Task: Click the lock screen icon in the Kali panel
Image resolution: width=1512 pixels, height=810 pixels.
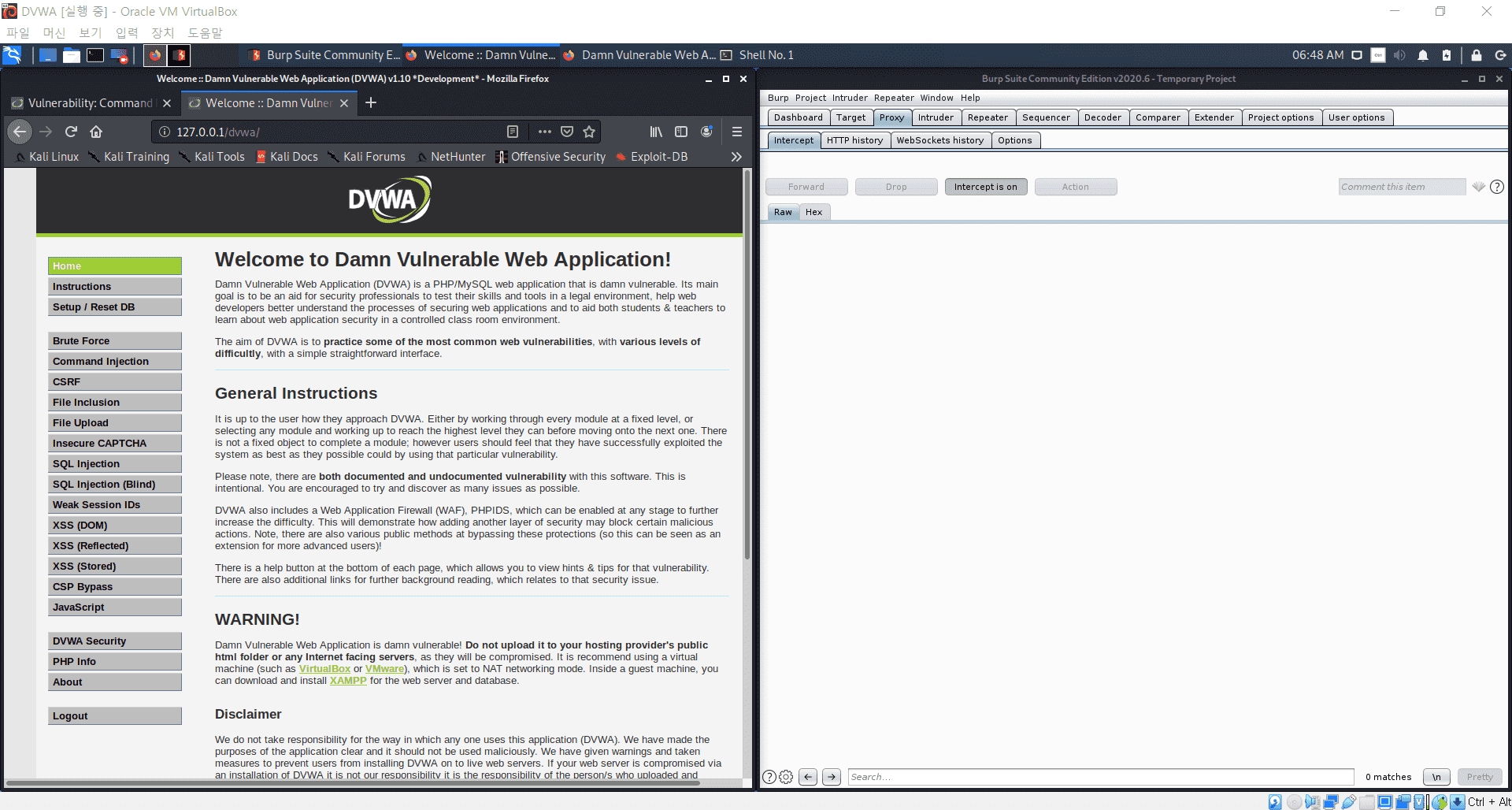Action: [1477, 55]
